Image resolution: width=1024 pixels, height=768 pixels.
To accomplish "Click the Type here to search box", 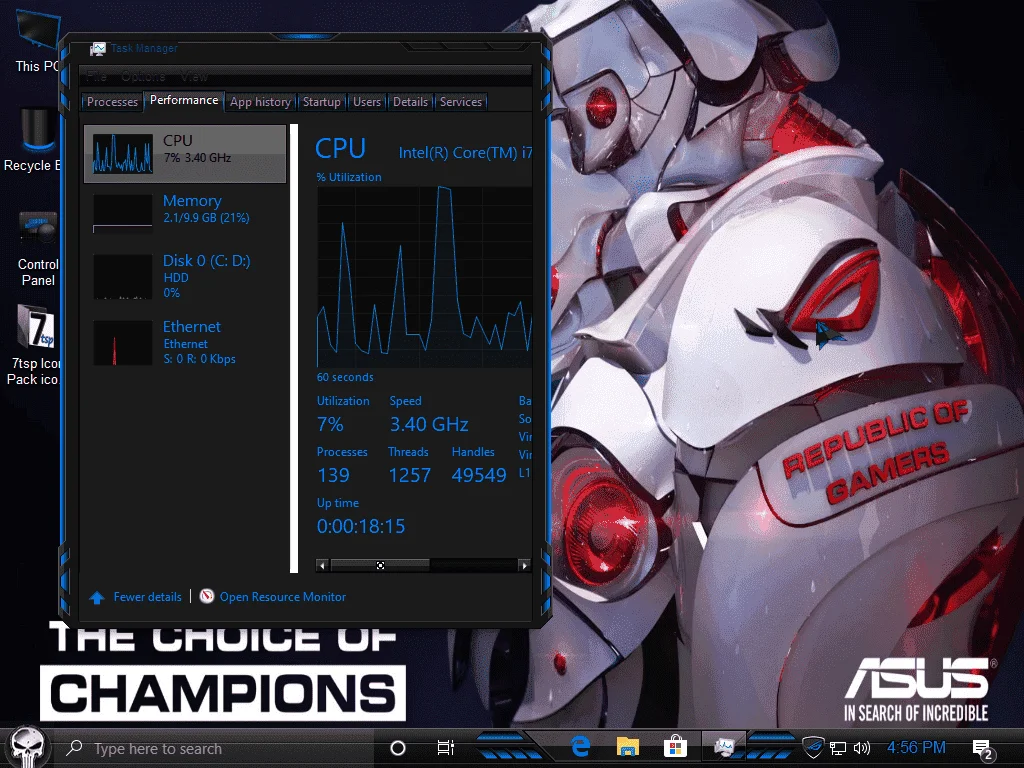I will 216,748.
